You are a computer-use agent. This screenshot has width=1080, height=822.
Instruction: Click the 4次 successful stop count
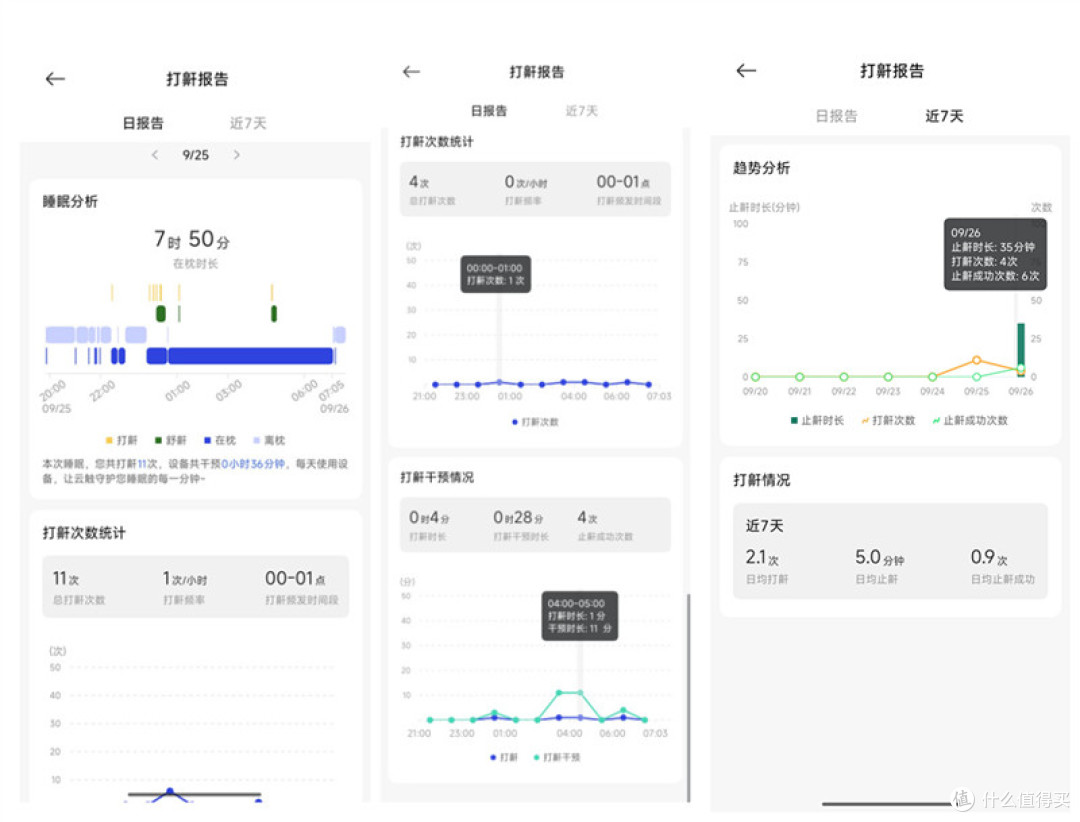pos(587,517)
